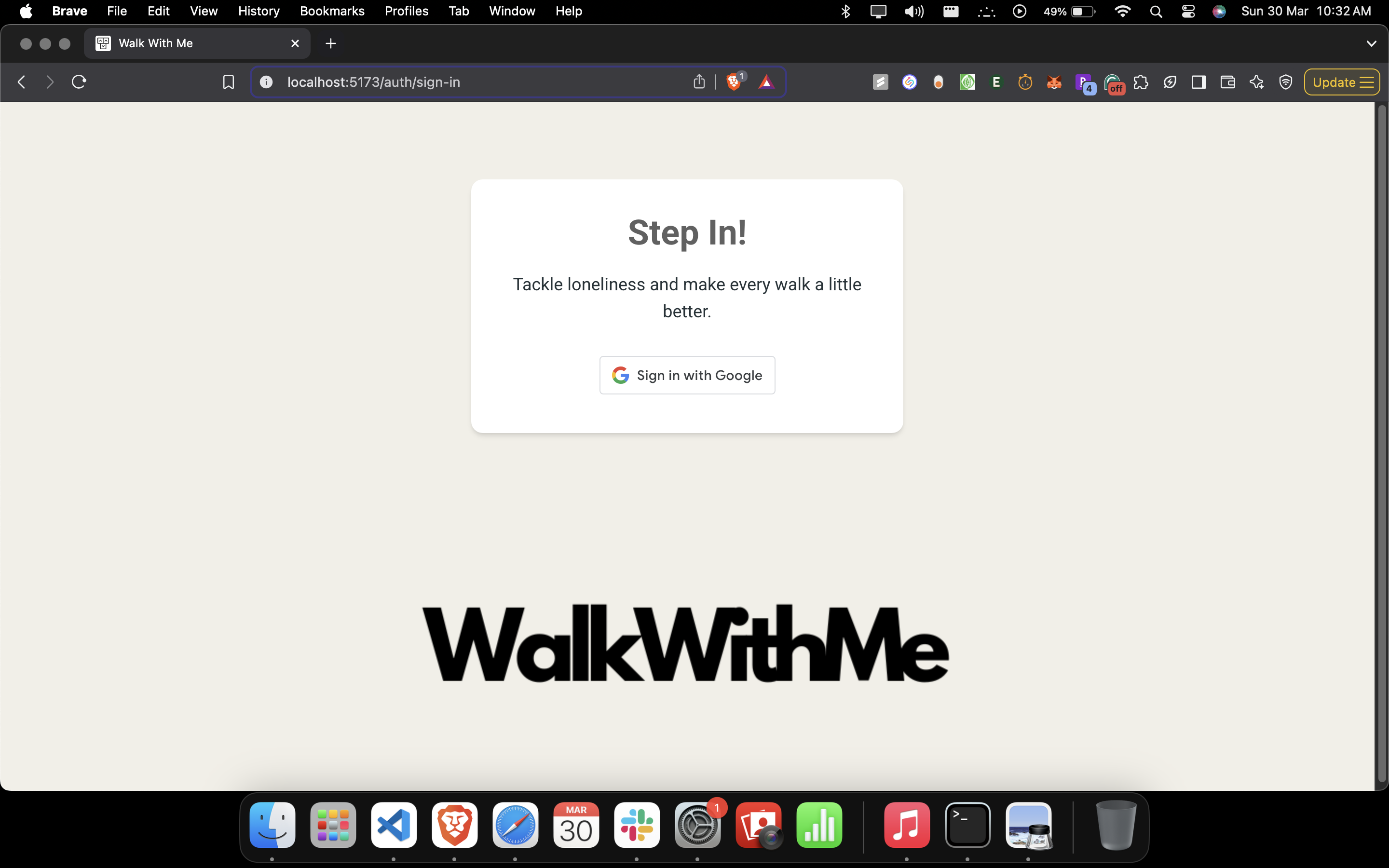Open the Update hamburger menu
This screenshot has height=868, width=1389.
1342,82
